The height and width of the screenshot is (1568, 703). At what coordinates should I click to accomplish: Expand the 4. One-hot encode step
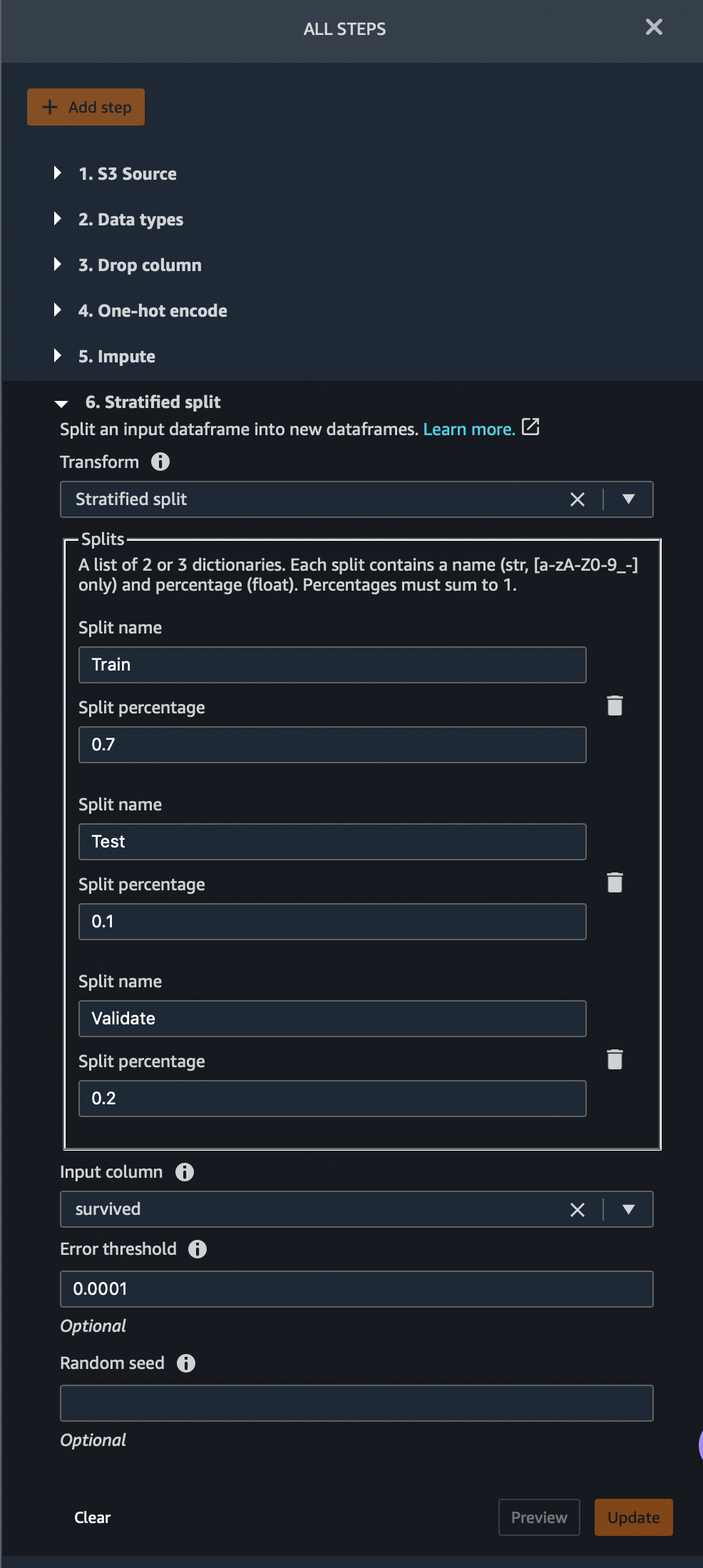pyautogui.click(x=140, y=310)
